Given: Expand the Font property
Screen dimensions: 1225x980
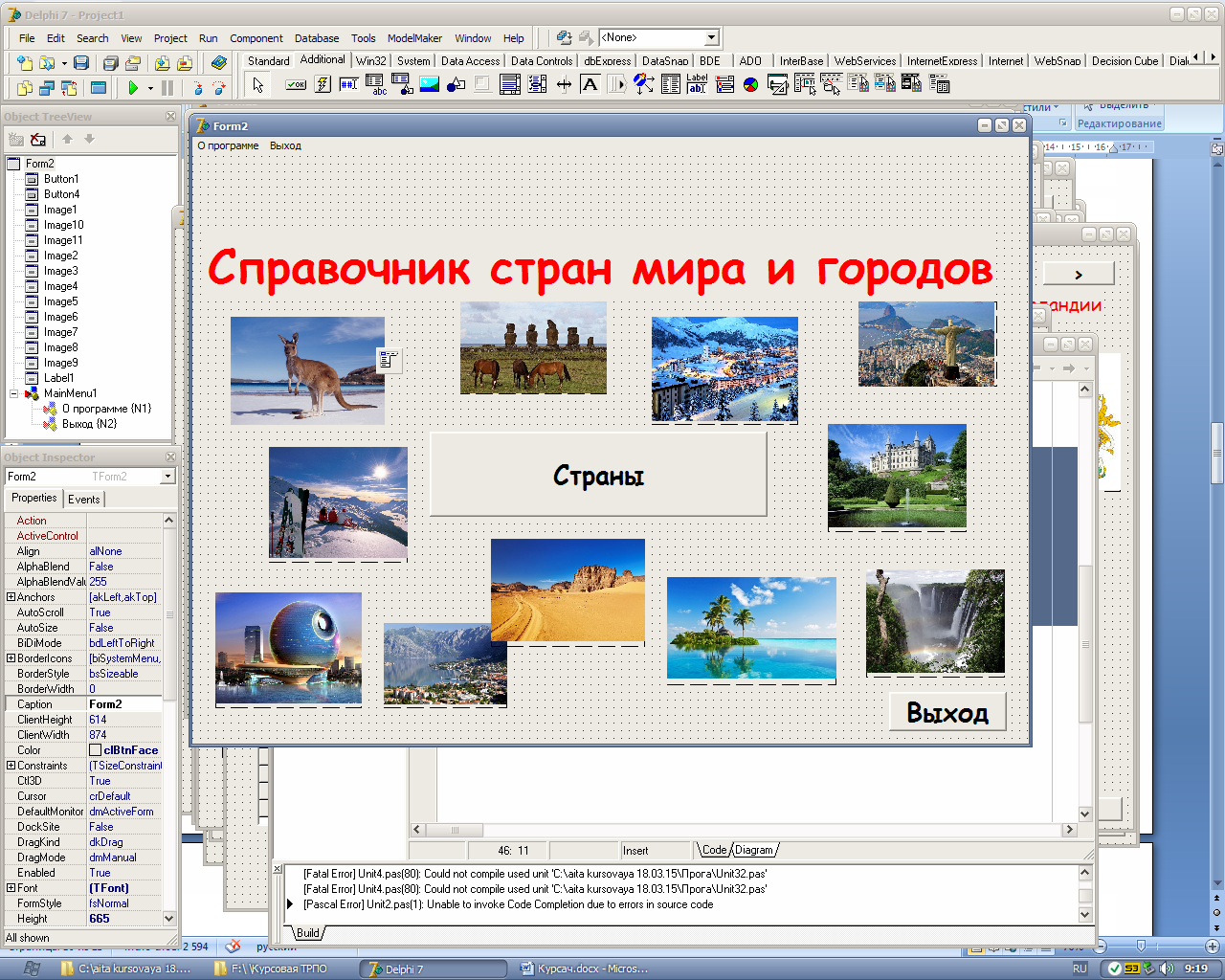Looking at the screenshot, I should tap(11, 888).
